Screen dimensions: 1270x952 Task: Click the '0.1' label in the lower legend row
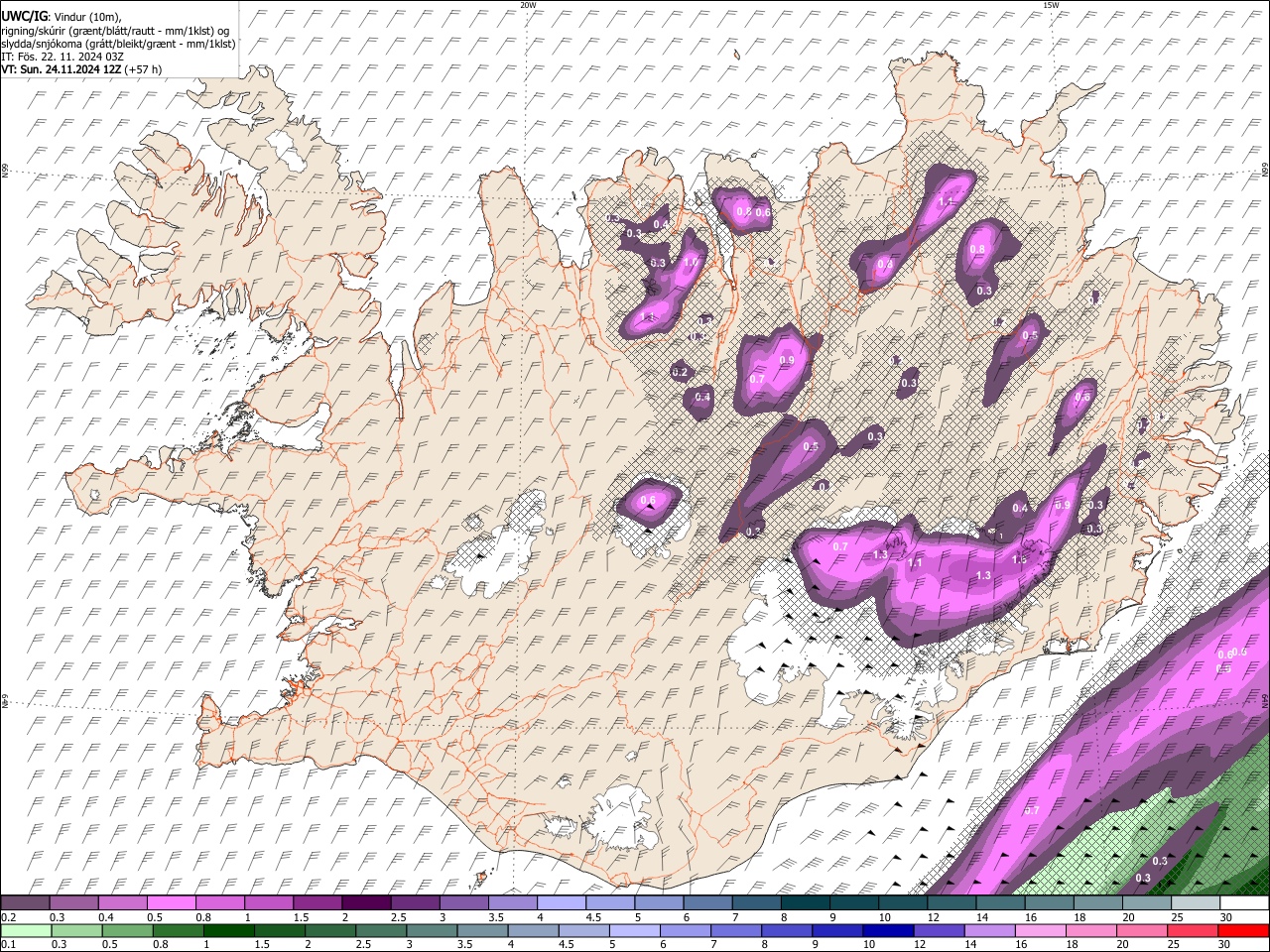click(8, 945)
